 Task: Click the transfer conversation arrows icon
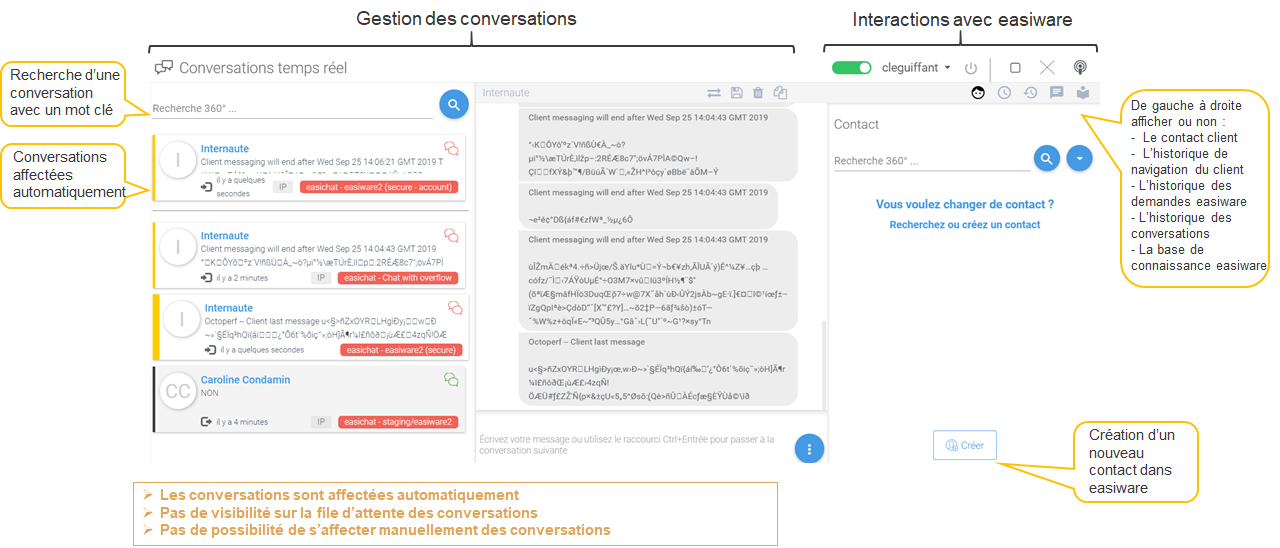(x=714, y=93)
